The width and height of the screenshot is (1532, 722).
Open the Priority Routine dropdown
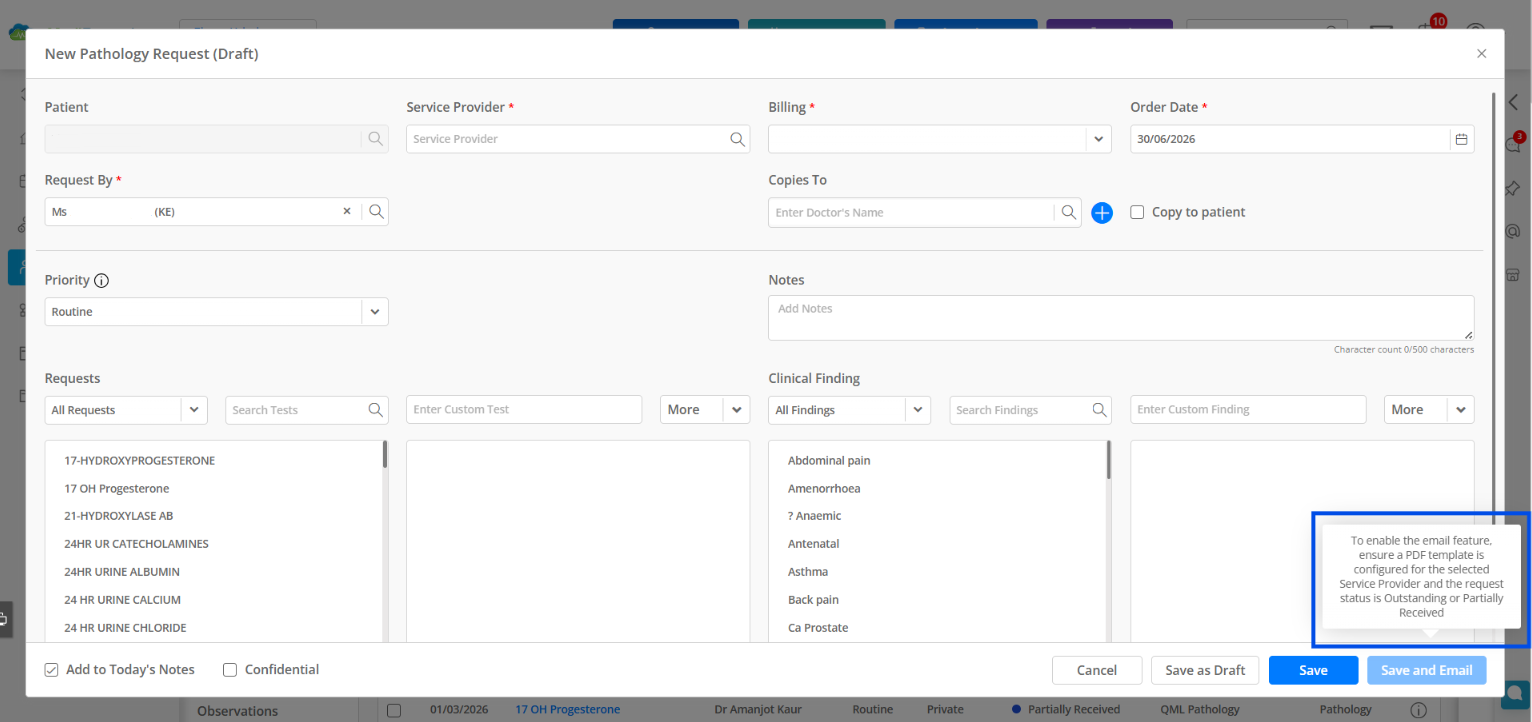375,312
